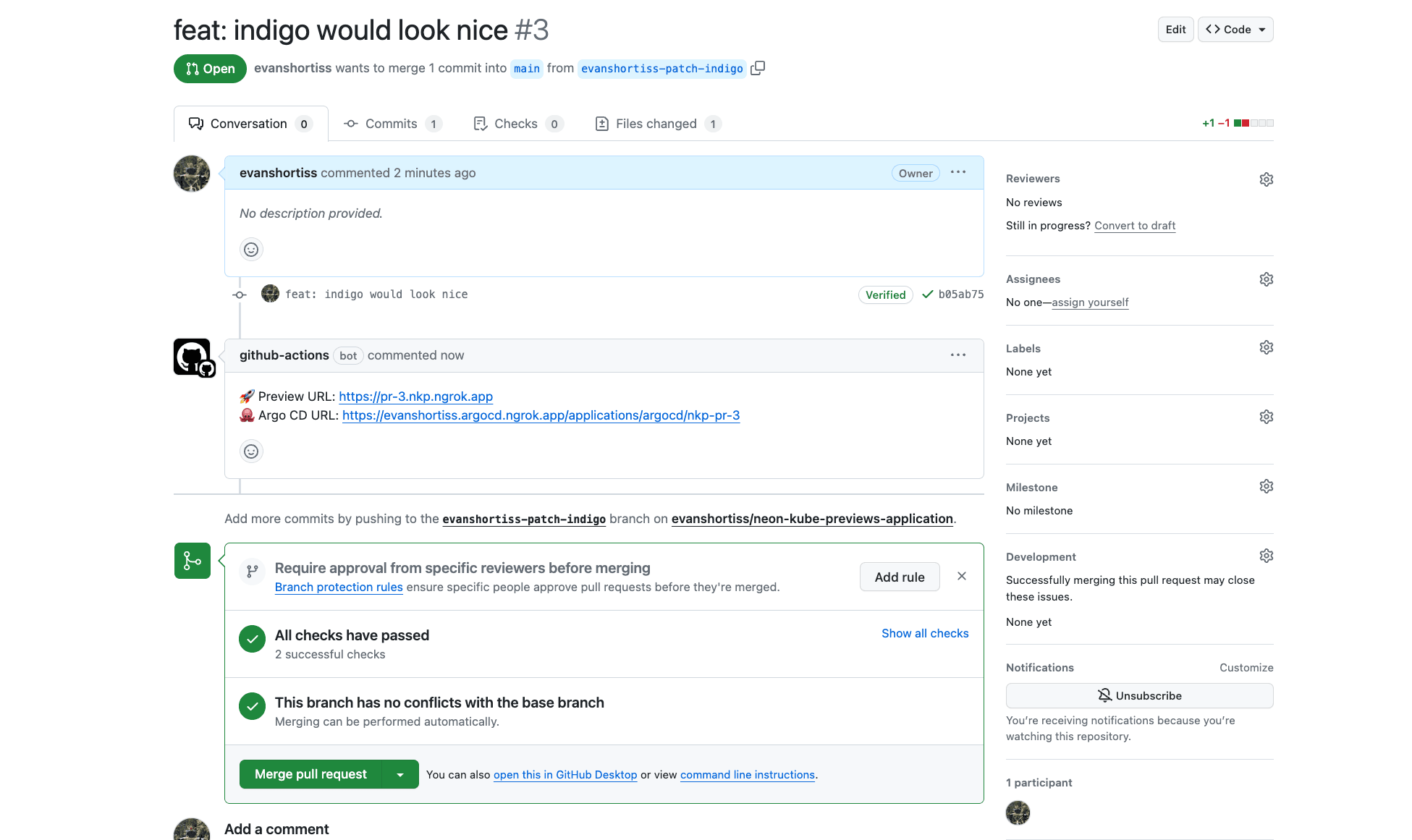Switch to the Commits tab
Screen dimensions: 1412x840
392,124
